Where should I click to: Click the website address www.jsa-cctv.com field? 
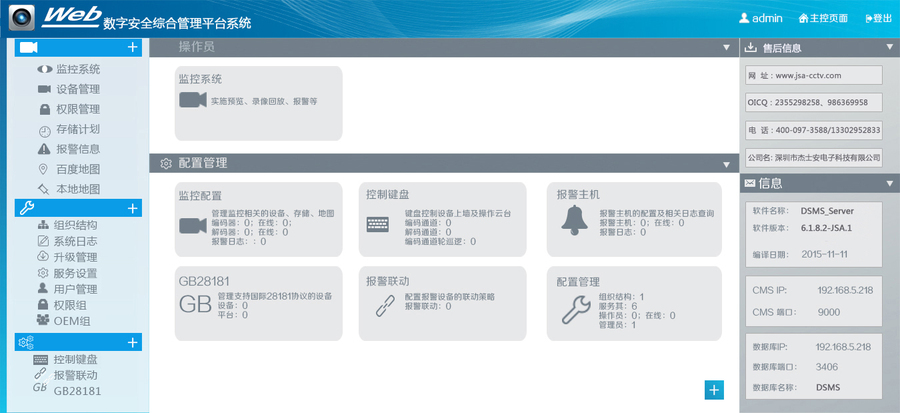[x=813, y=75]
